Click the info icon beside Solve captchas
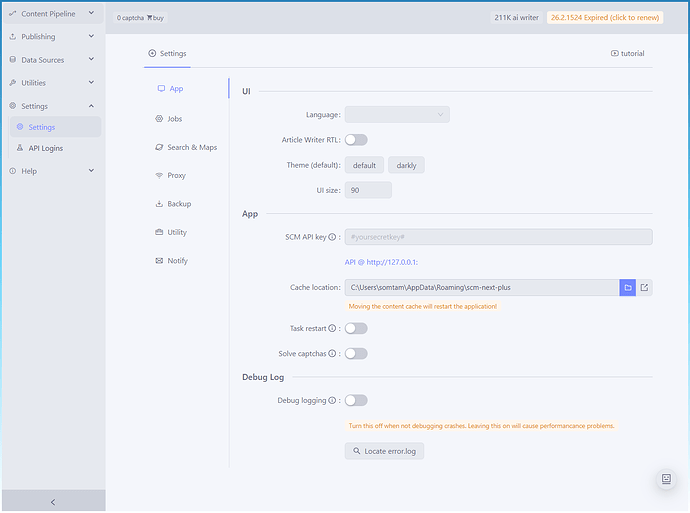The image size is (690, 513). pyautogui.click(x=332, y=354)
